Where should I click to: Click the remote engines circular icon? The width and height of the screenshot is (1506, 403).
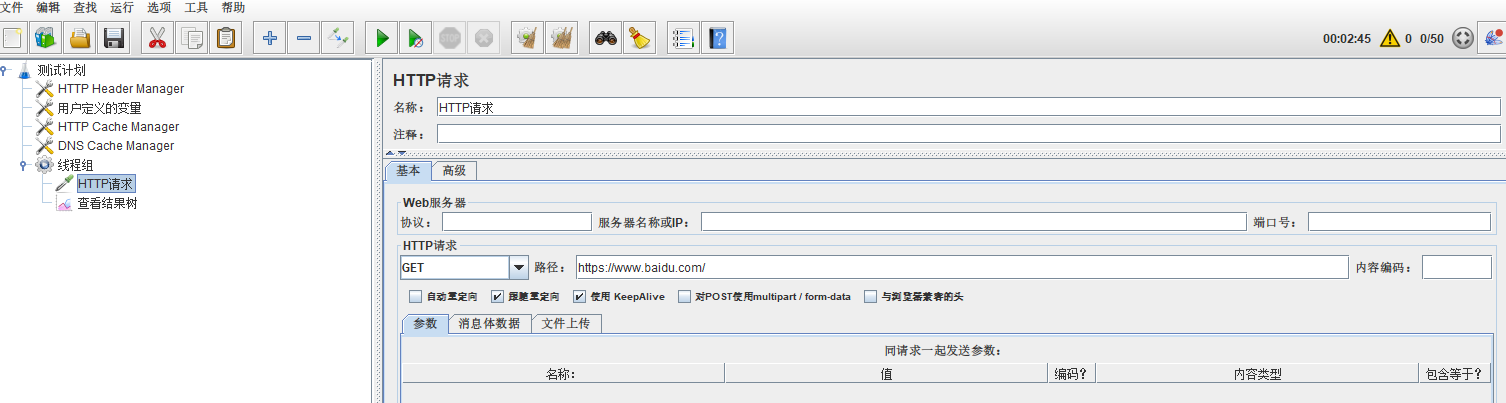pos(1462,39)
